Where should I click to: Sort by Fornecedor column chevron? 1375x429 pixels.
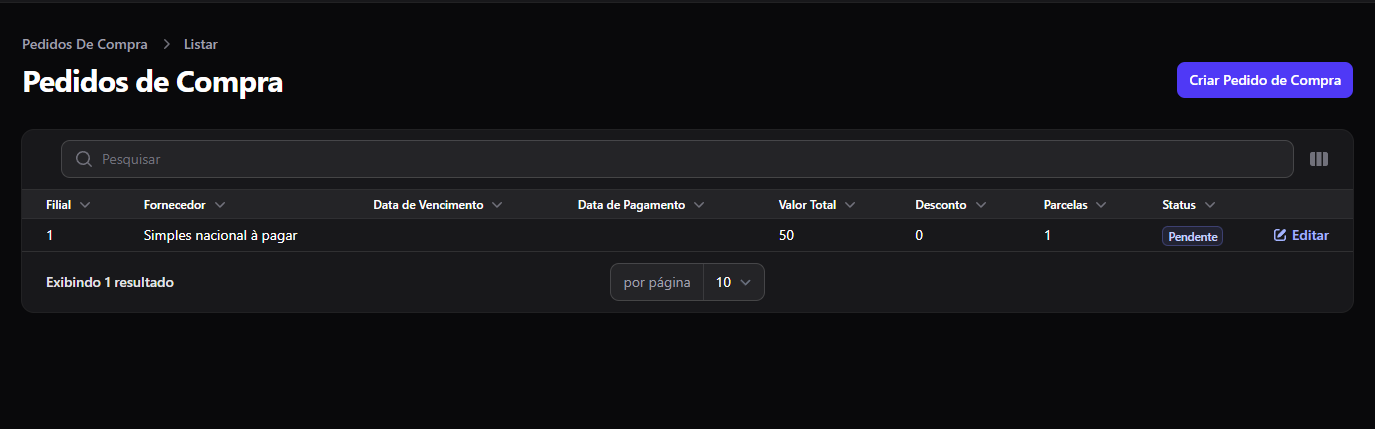[x=219, y=205]
